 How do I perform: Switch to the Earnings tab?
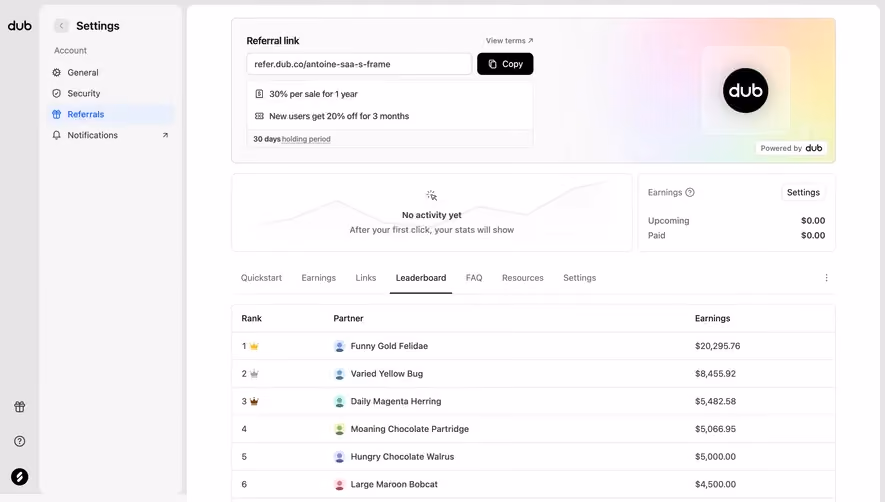[x=318, y=278]
